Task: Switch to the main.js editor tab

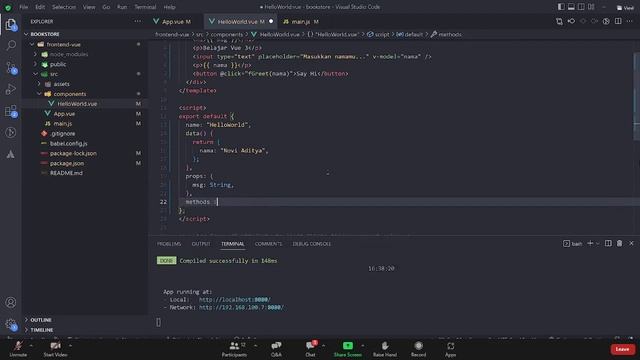Action: [301, 22]
